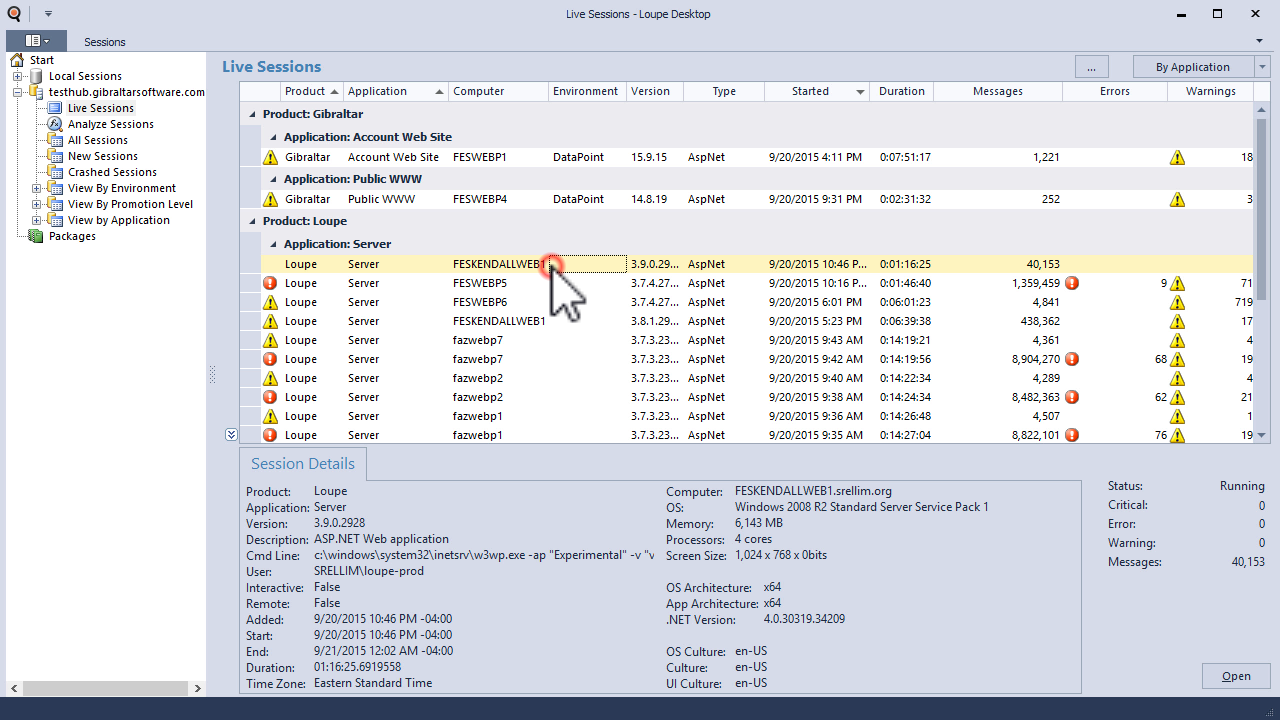Sort by the Computer column header

coord(498,91)
